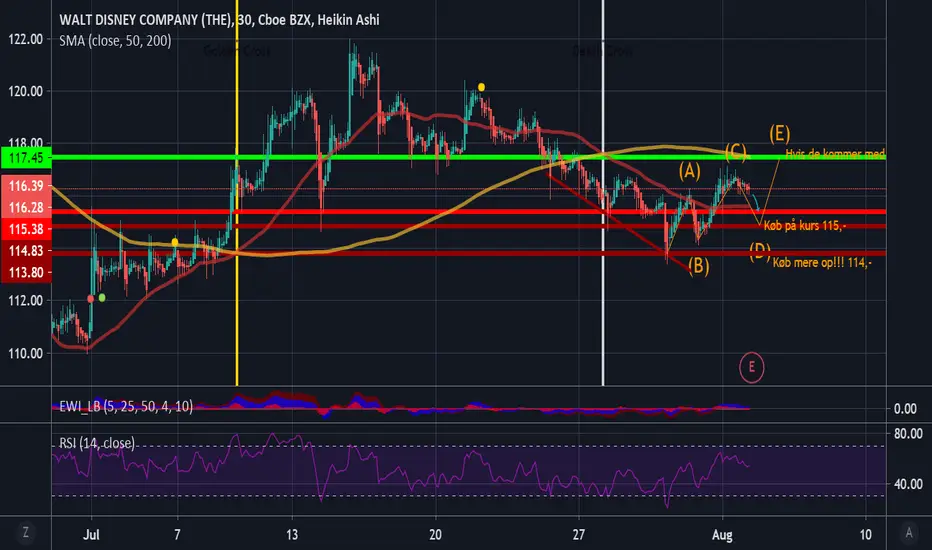
Task: Click the green 117.45 price label
Action: click(26, 158)
